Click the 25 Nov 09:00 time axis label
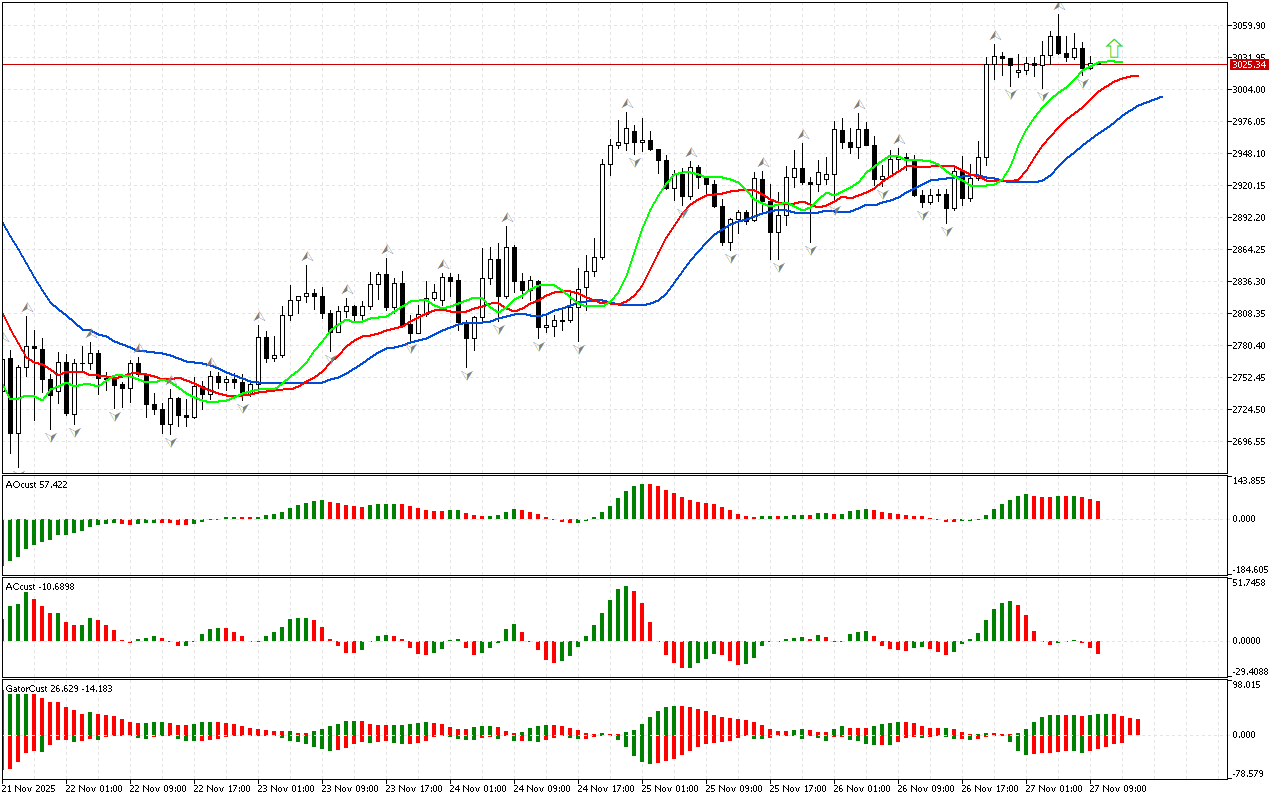This screenshot has width=1280, height=800. 734,788
